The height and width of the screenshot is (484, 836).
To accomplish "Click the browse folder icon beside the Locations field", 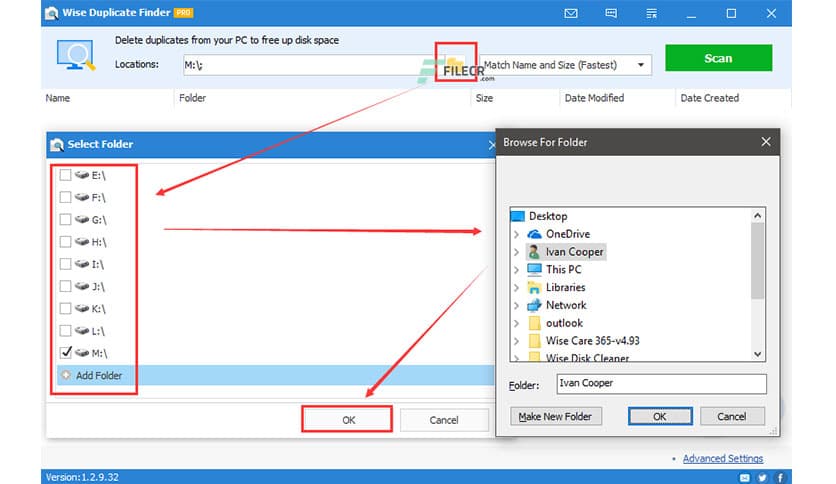I will 455,64.
